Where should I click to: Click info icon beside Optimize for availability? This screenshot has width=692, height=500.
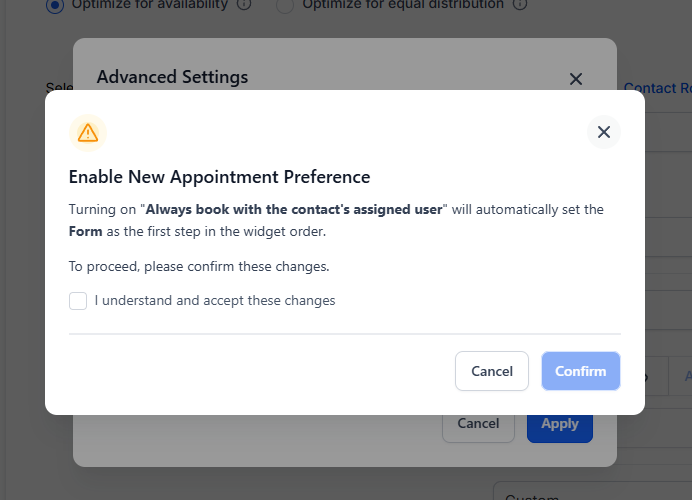pos(243,4)
